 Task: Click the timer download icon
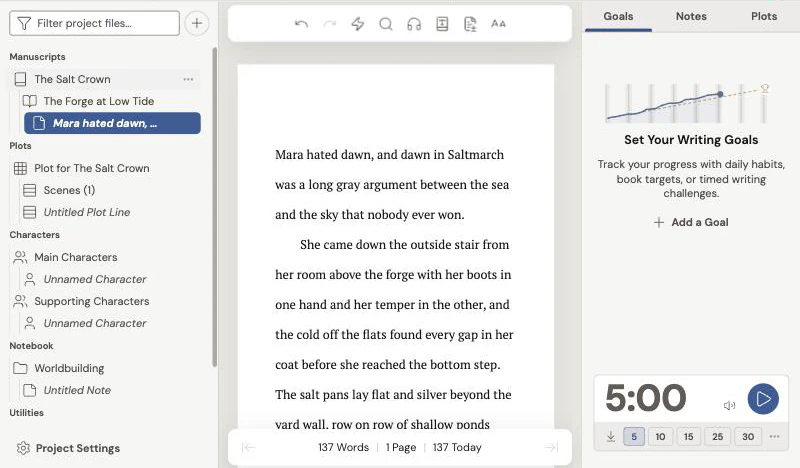click(x=610, y=436)
